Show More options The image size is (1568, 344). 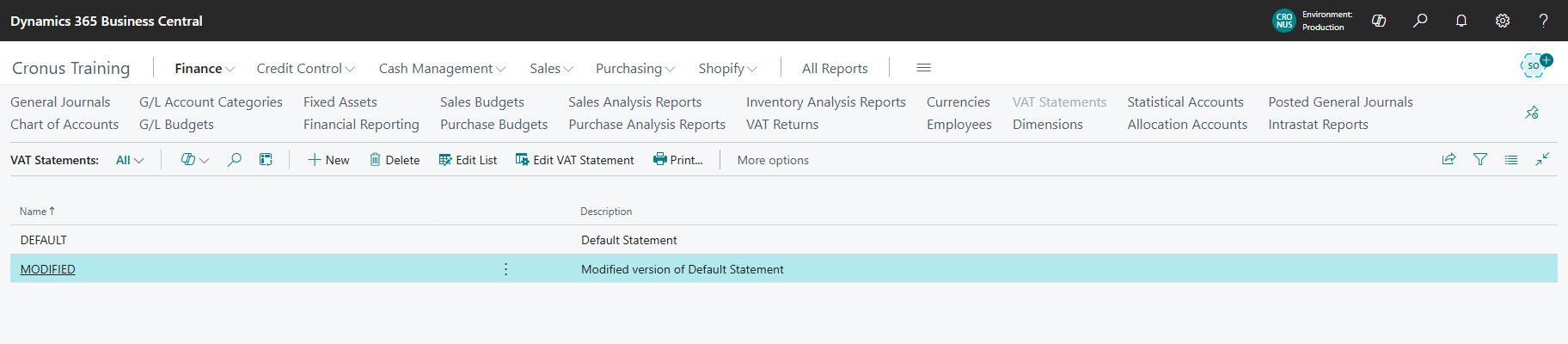coord(773,160)
